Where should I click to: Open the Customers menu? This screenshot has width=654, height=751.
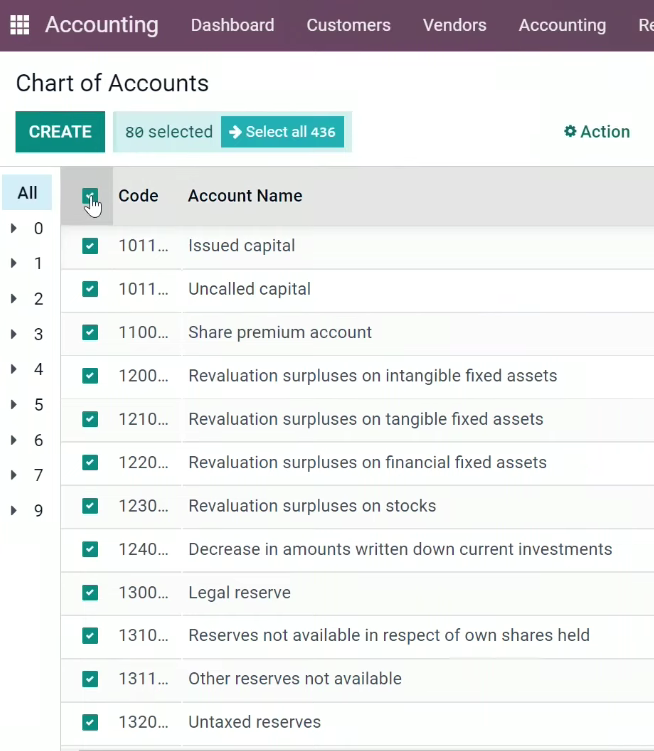tap(348, 25)
